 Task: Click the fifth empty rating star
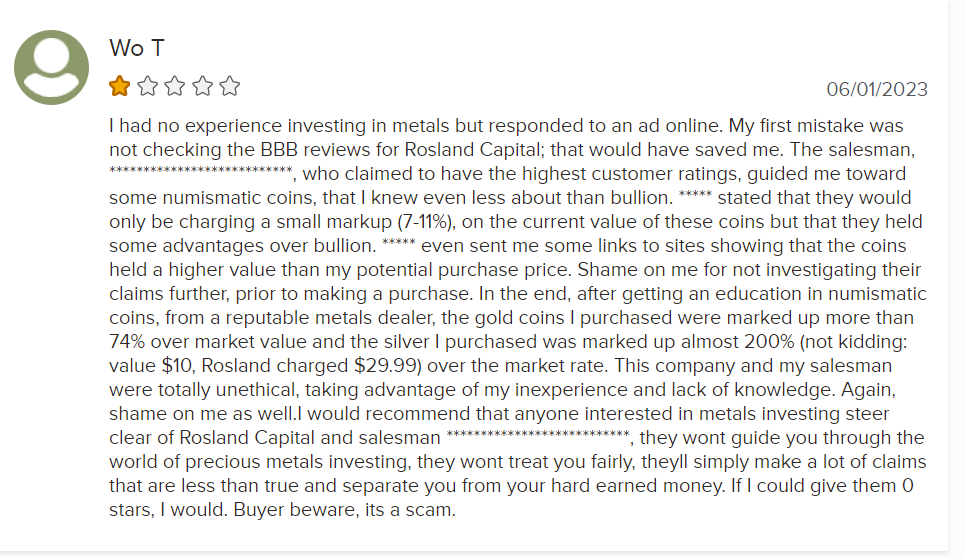click(230, 86)
